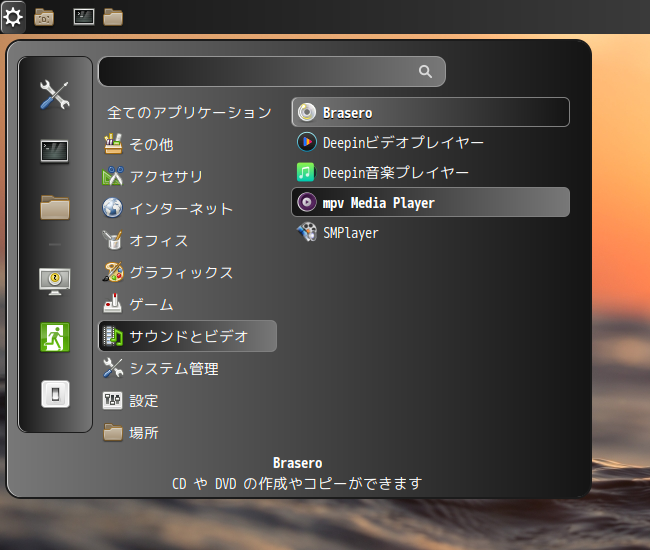The width and height of the screenshot is (650, 550).
Task: Focus the menu search field
Action: pos(272,72)
